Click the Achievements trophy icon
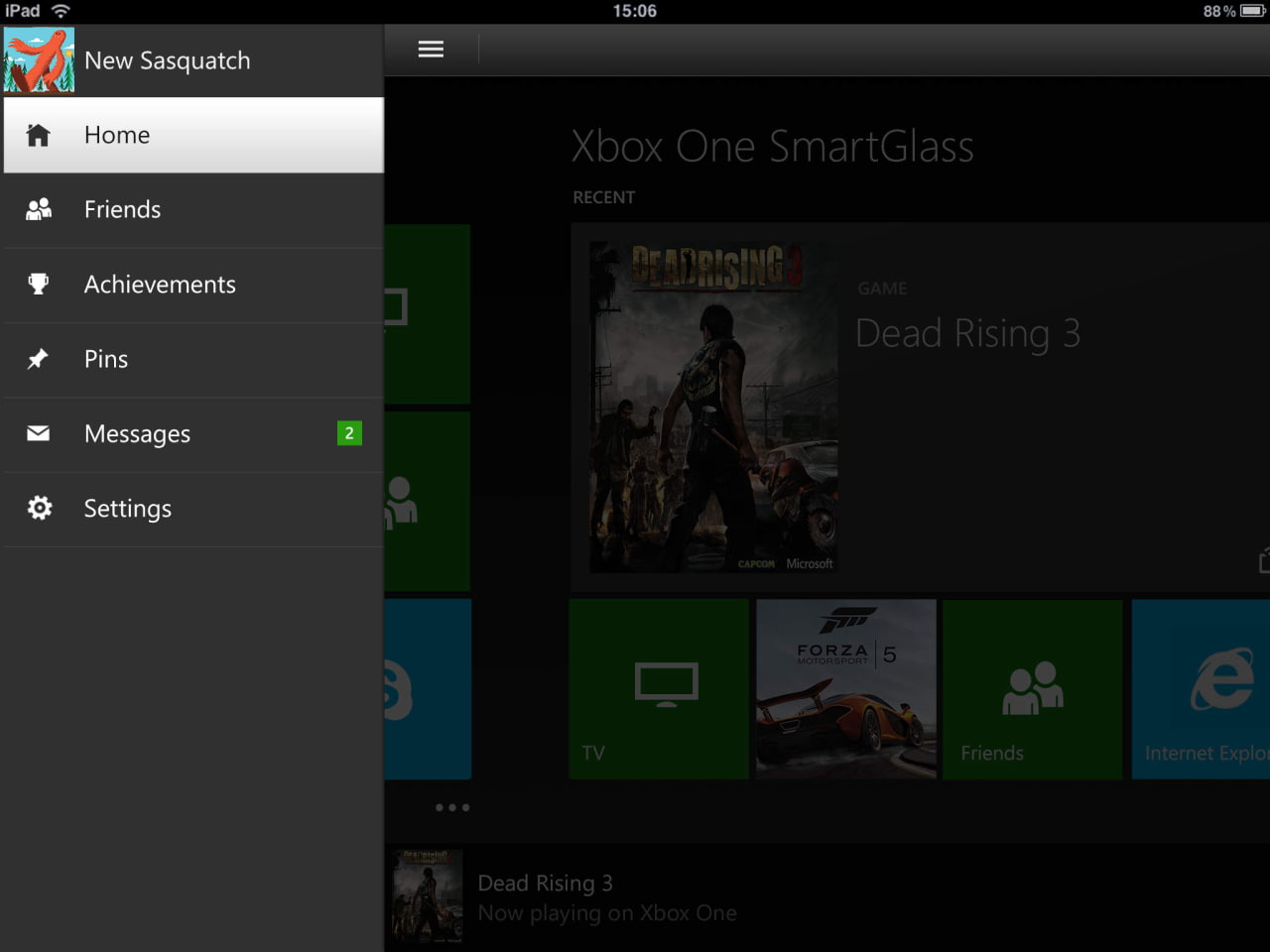Screen dimensions: 1270x952 (39, 285)
